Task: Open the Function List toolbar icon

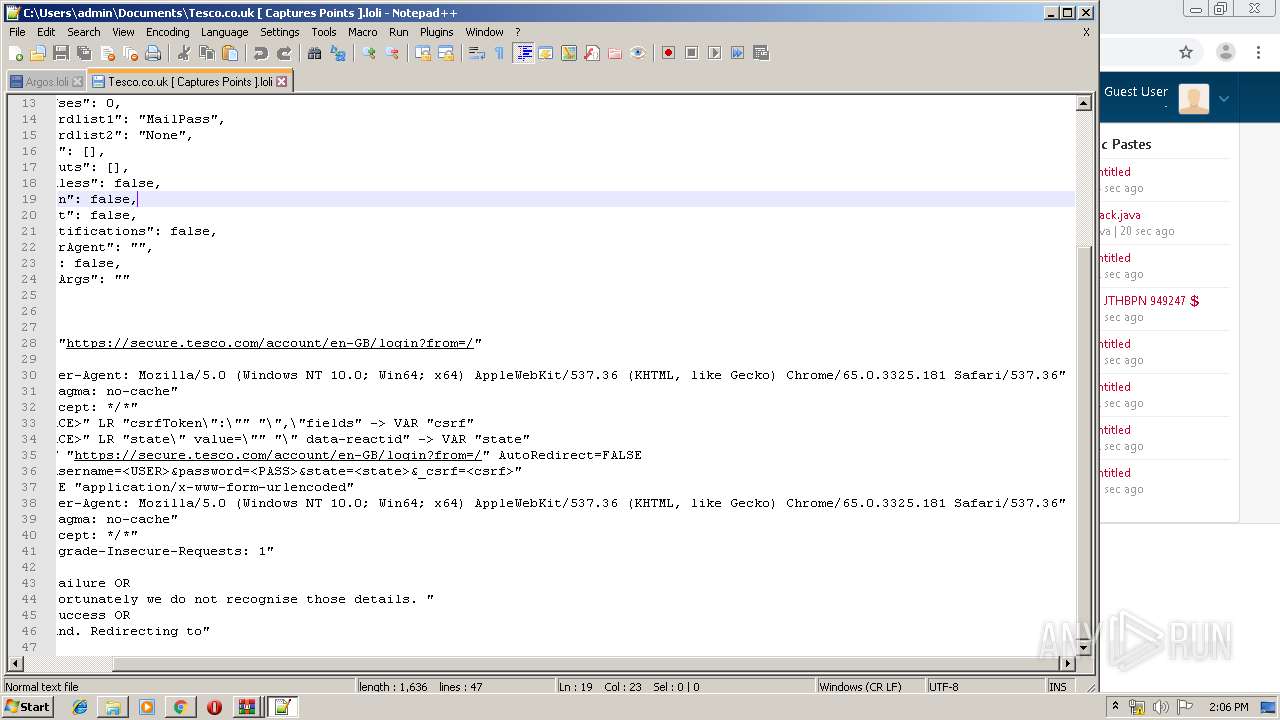Action: click(592, 53)
